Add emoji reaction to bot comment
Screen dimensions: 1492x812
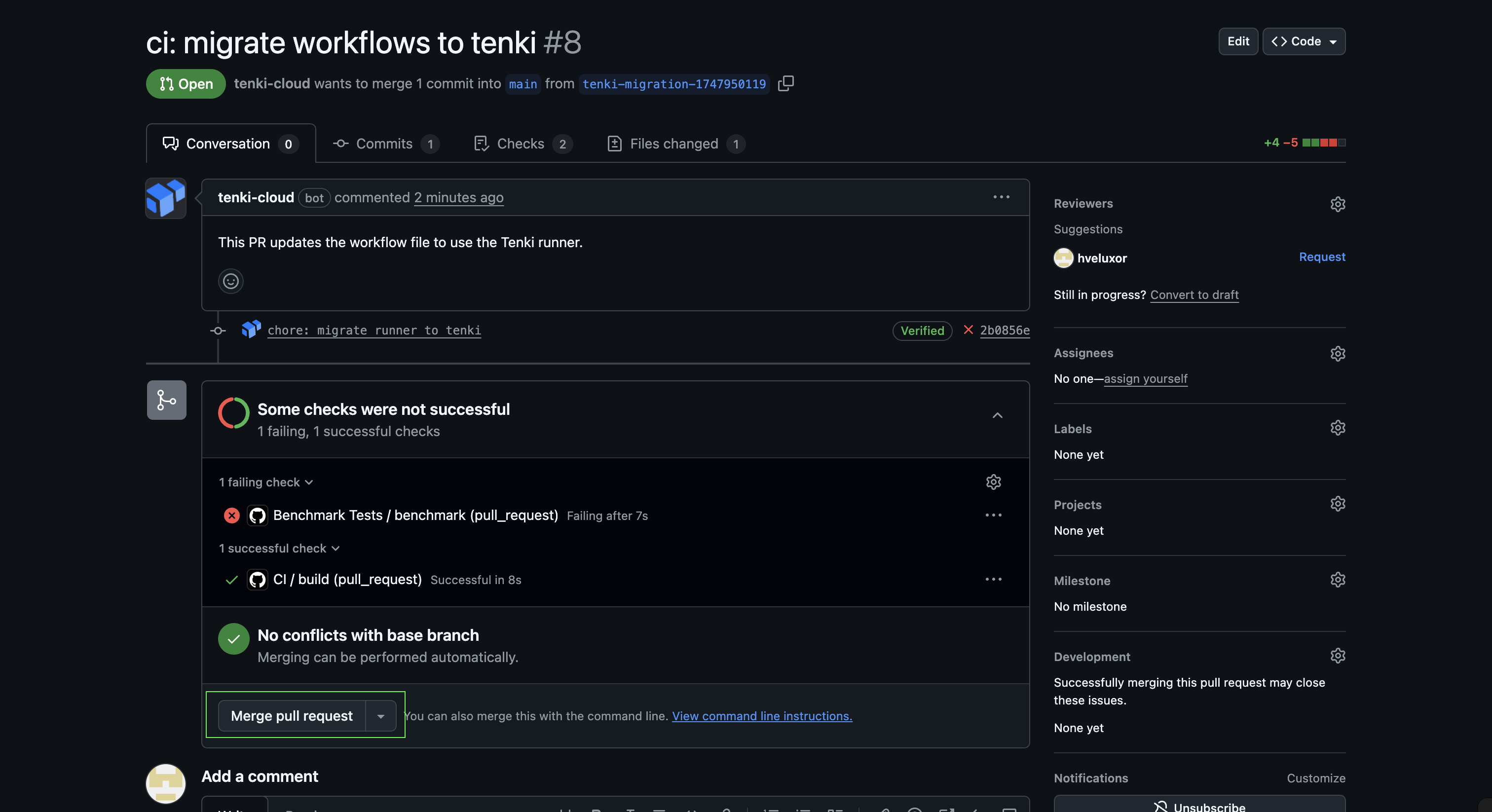point(230,281)
